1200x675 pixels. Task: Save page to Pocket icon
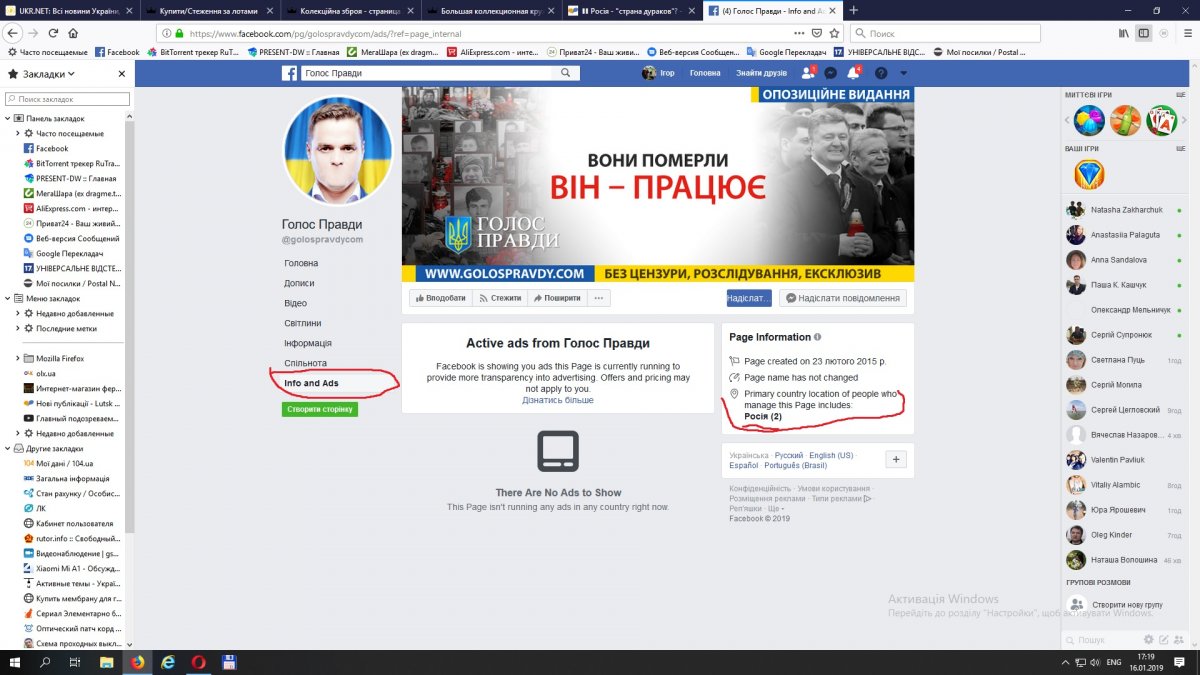click(819, 33)
